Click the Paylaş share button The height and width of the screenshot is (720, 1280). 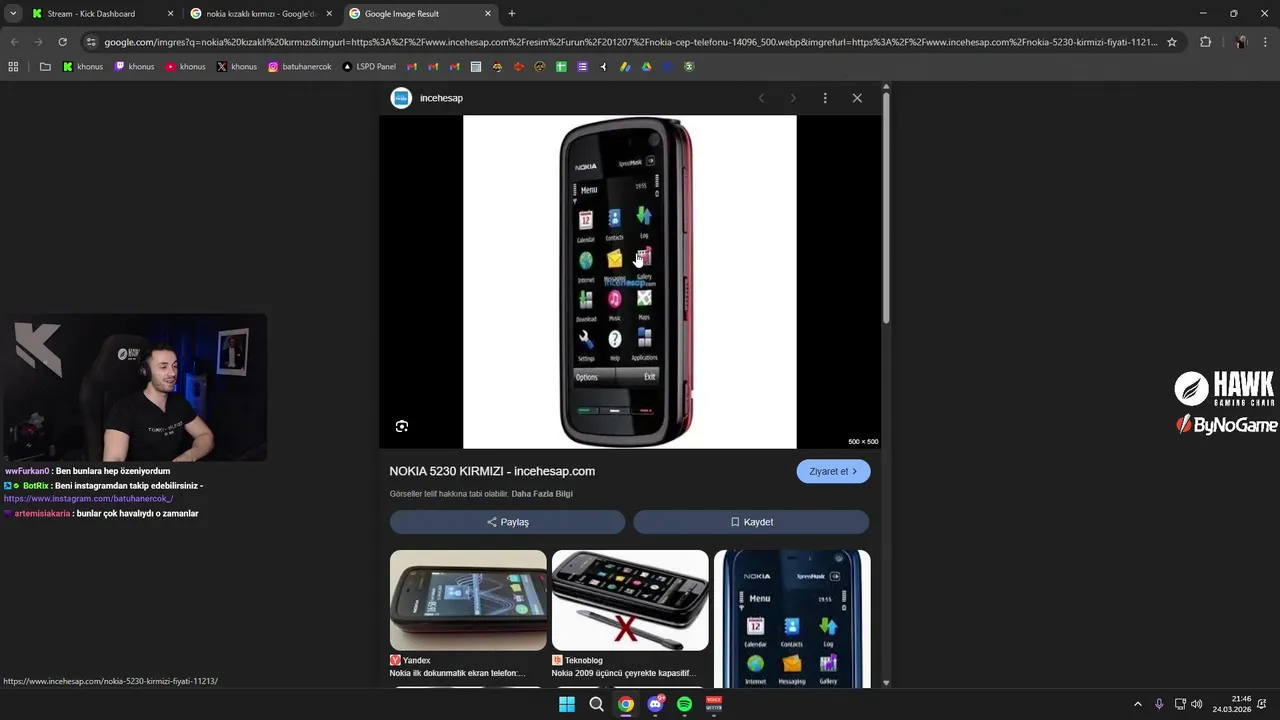click(x=507, y=522)
